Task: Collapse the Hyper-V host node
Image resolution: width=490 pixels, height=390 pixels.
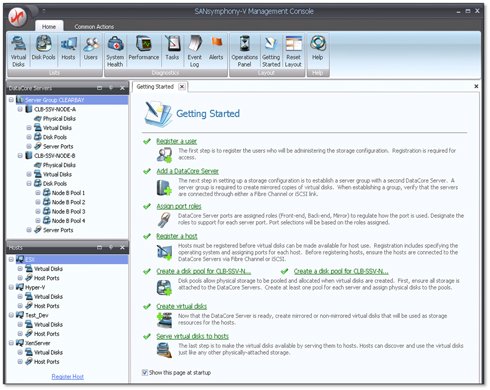Action: click(x=11, y=287)
